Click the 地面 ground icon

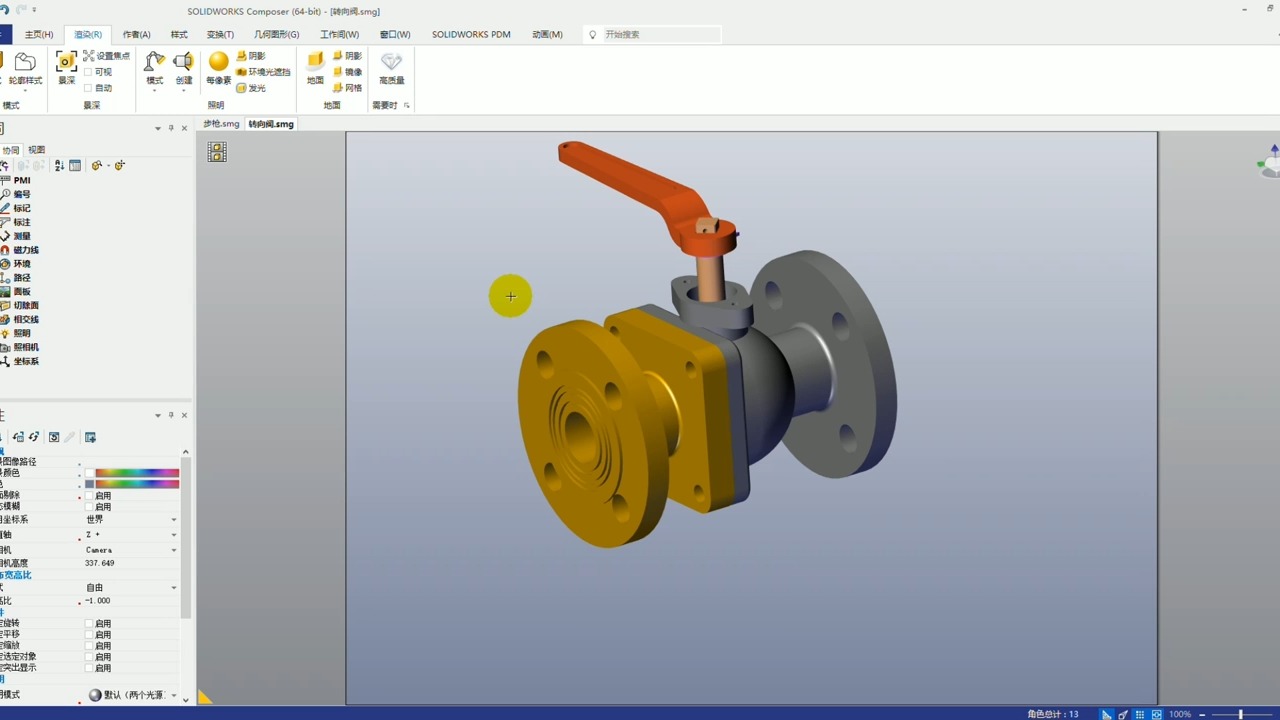(315, 62)
